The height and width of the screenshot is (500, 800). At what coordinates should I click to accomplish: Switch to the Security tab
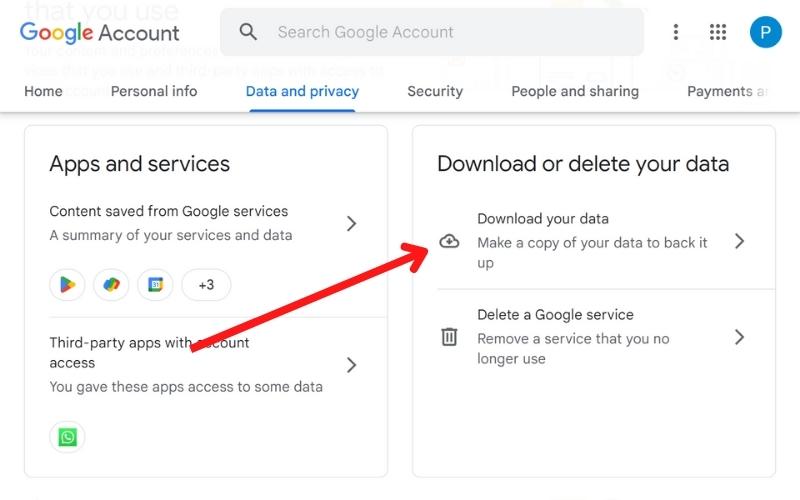point(435,91)
